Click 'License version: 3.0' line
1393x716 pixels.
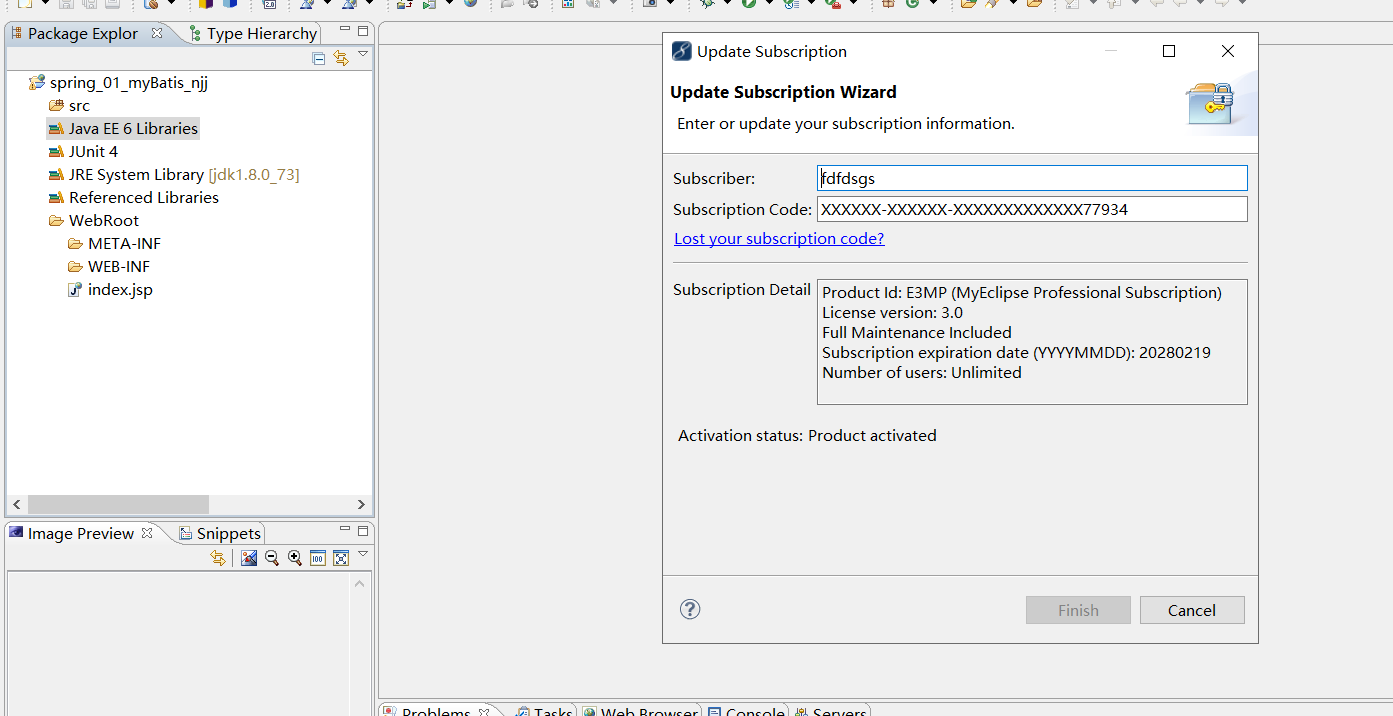pos(893,312)
